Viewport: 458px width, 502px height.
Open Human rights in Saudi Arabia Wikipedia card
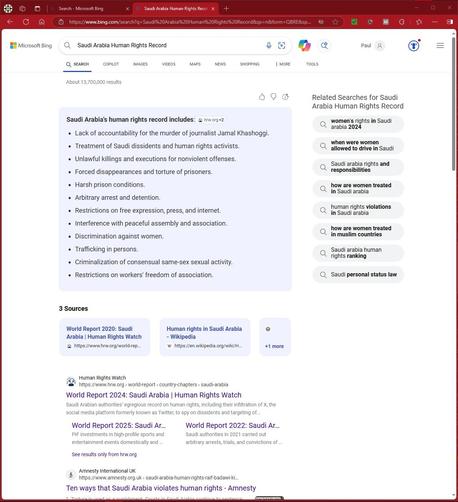[x=205, y=337]
